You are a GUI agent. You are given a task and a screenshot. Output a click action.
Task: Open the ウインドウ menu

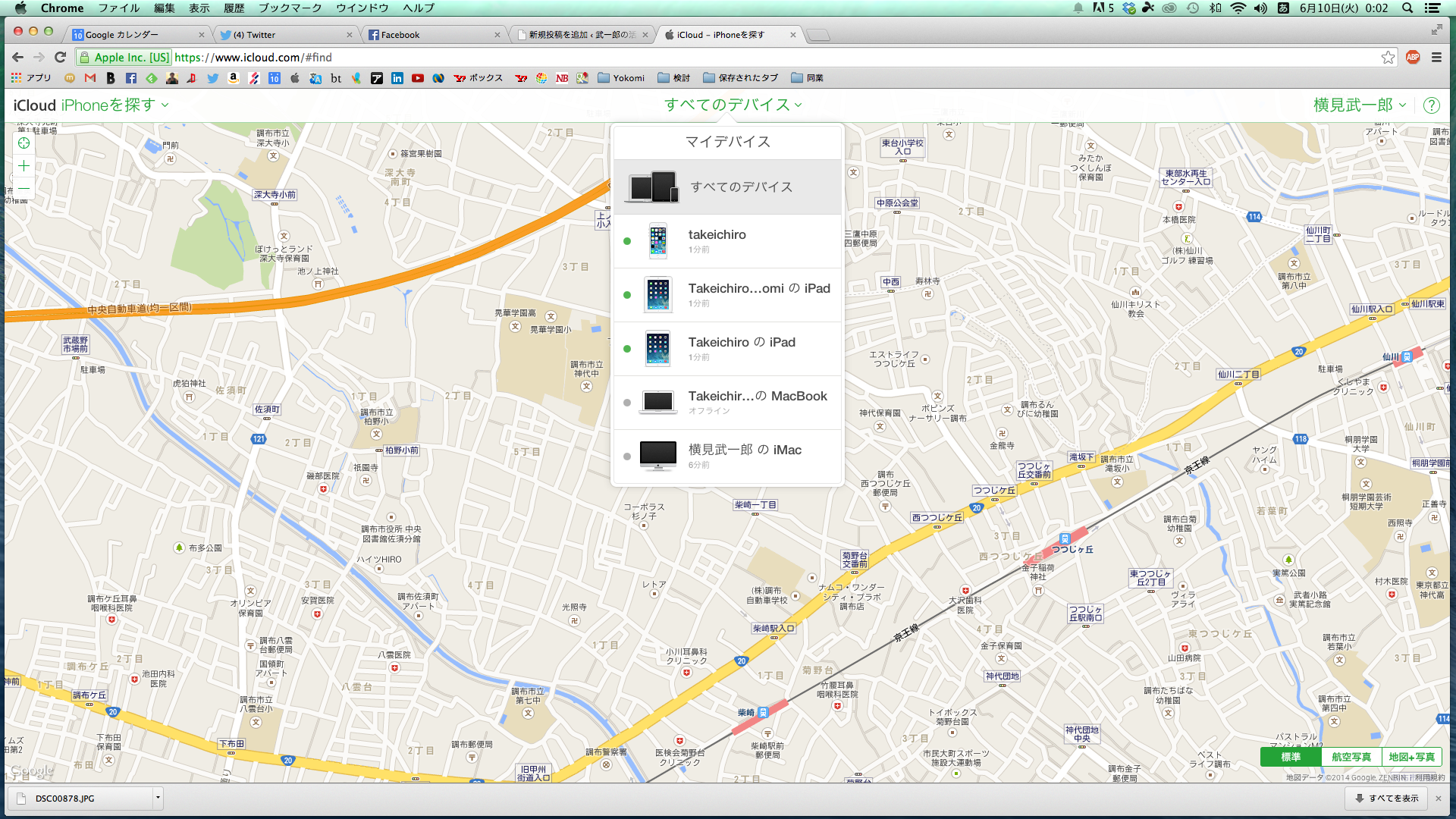[x=362, y=8]
